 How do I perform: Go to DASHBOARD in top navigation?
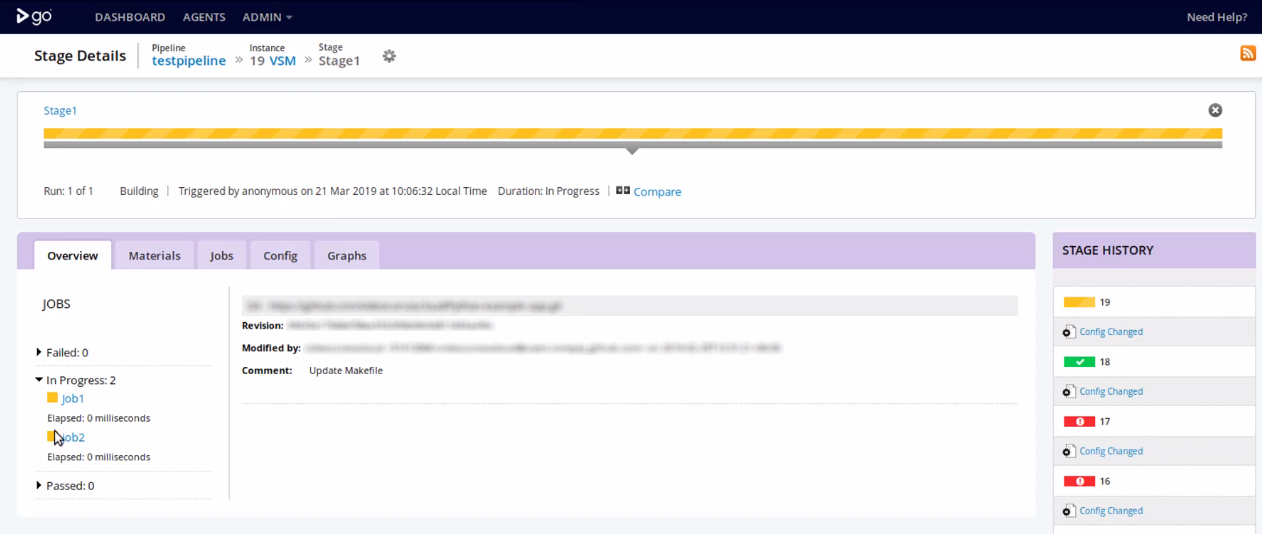point(130,17)
